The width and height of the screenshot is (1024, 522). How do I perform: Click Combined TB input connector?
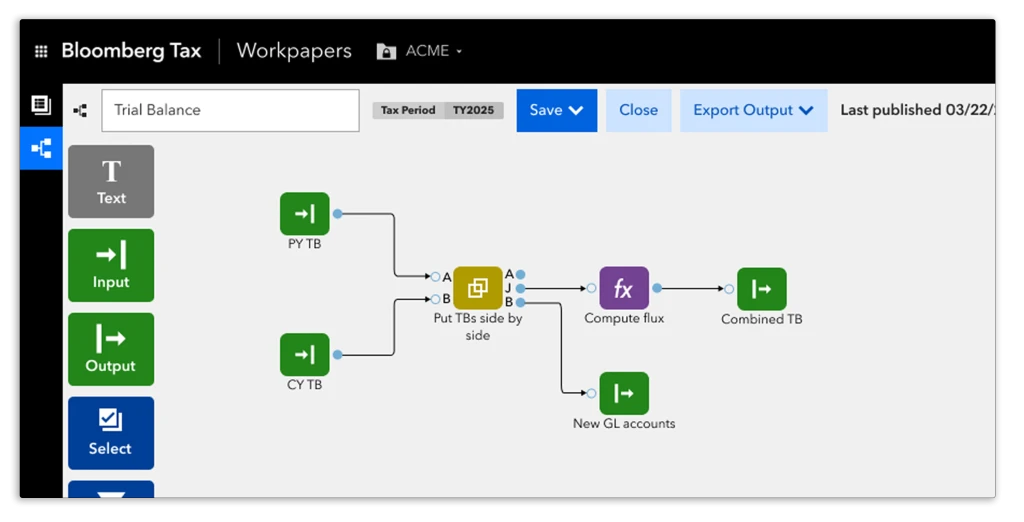[x=729, y=289]
